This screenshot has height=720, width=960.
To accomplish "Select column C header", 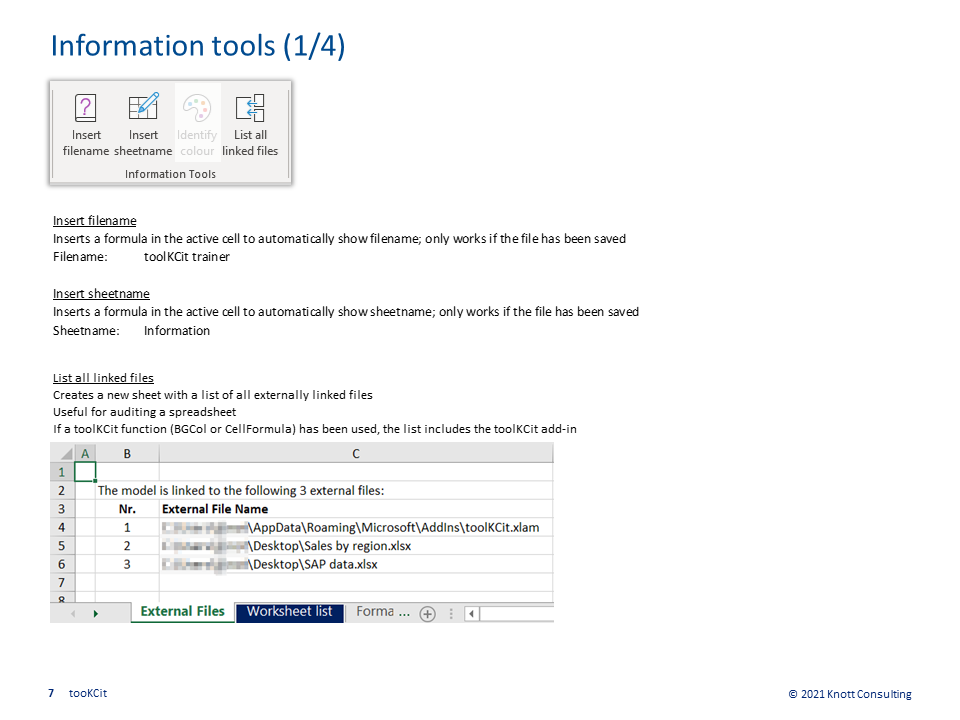I will click(356, 454).
